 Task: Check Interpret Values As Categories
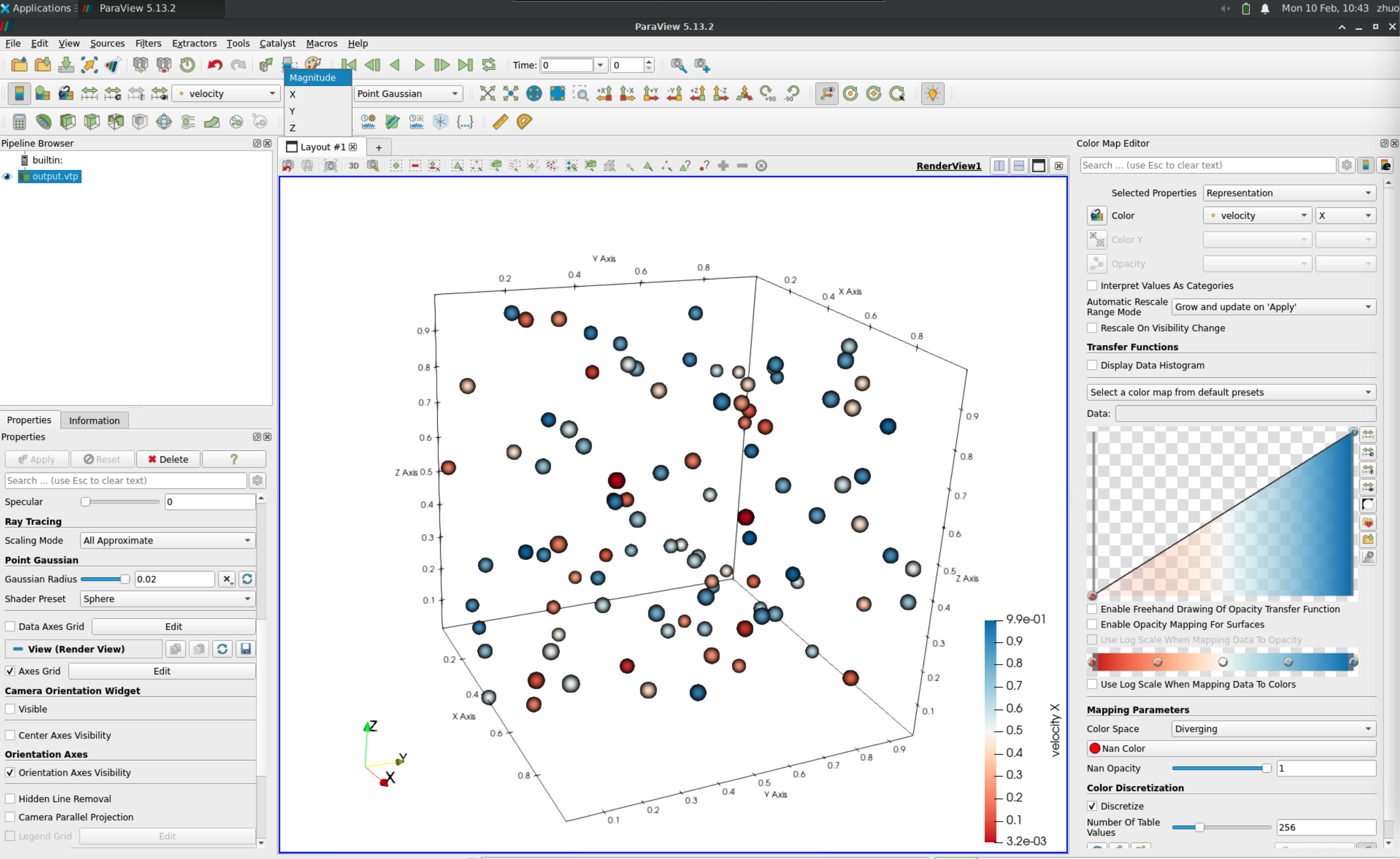[x=1092, y=285]
